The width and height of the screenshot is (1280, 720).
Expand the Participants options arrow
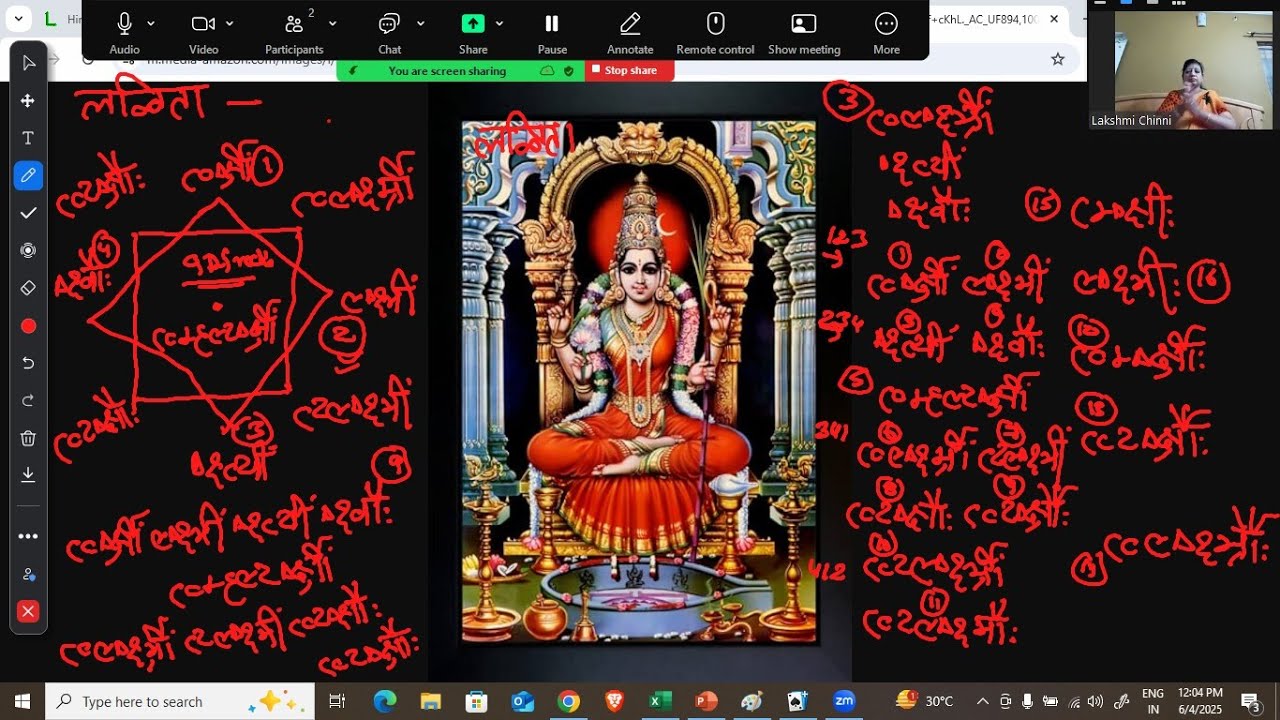point(333,23)
